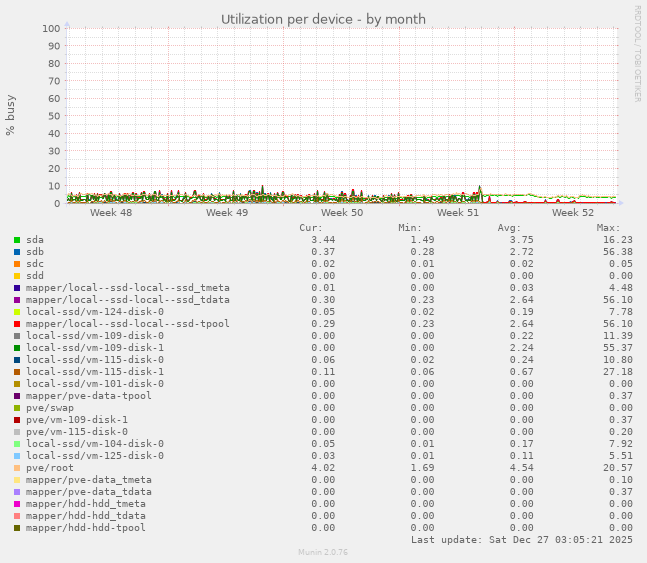Click pve/root max value 20.57
The width and height of the screenshot is (647, 563).
[x=618, y=468]
